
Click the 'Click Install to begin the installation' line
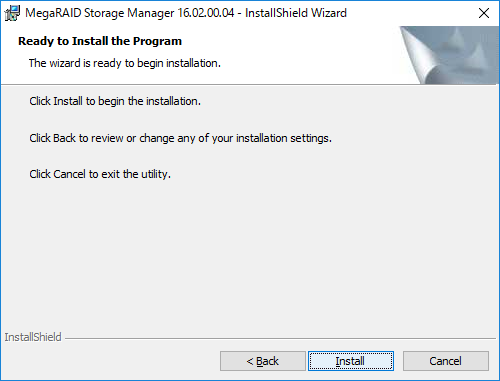tap(115, 101)
